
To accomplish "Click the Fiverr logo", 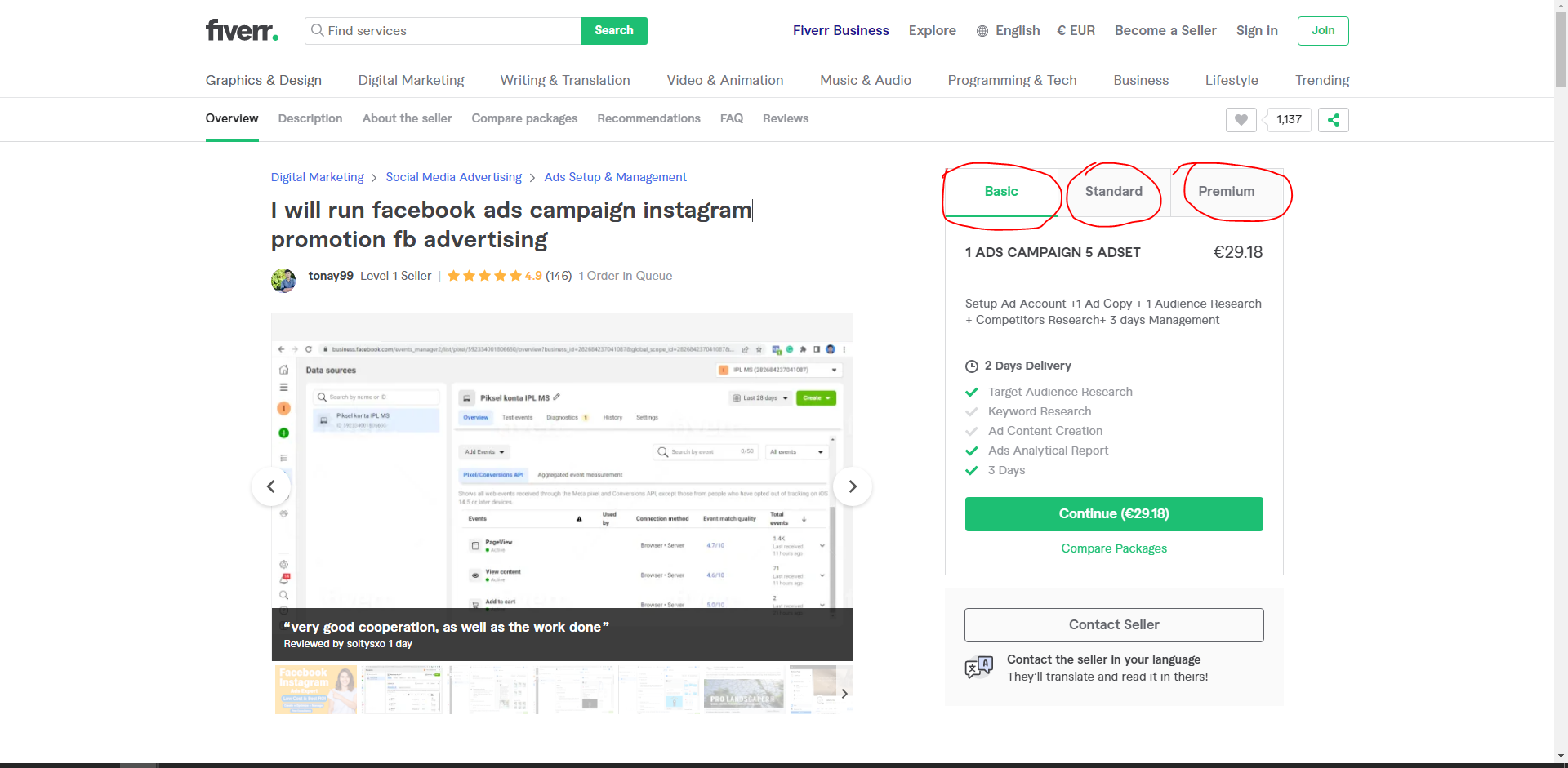I will point(242,31).
